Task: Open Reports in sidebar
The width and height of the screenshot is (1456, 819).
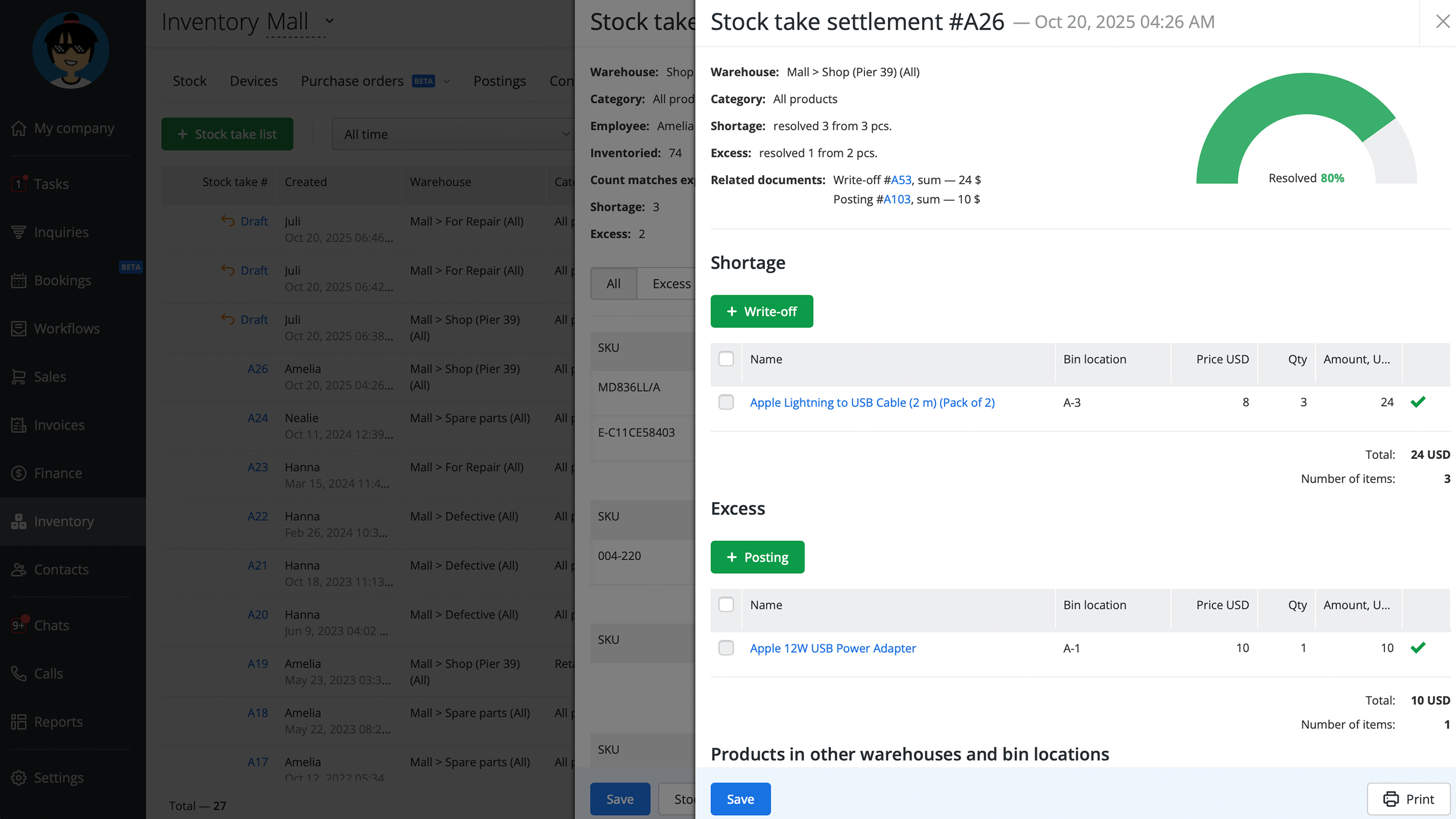Action: 57,722
